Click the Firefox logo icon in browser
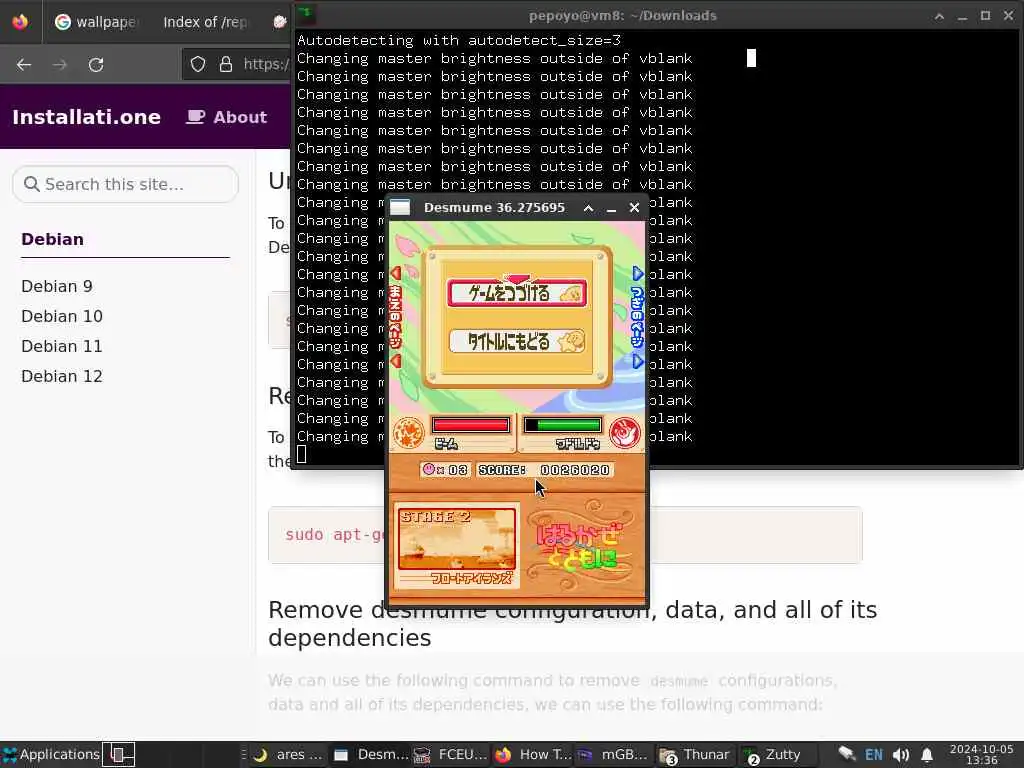The width and height of the screenshot is (1024, 768). click(20, 22)
